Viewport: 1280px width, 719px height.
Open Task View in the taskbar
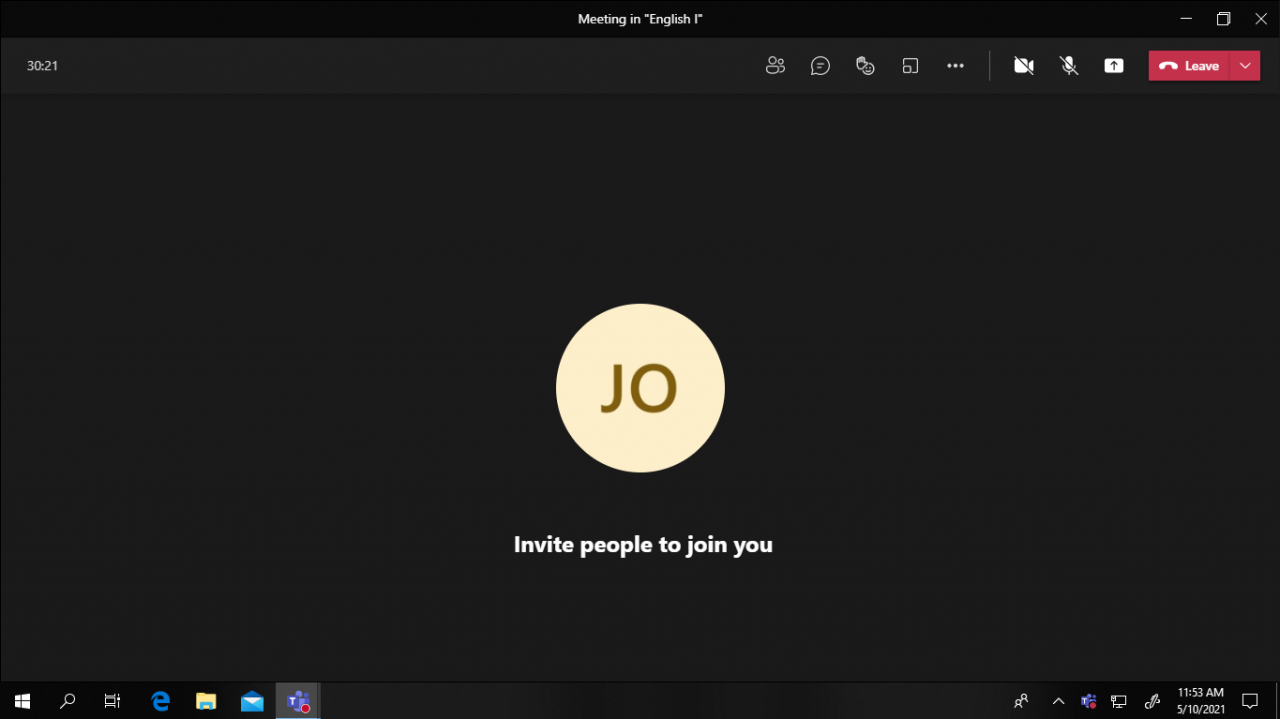point(113,701)
